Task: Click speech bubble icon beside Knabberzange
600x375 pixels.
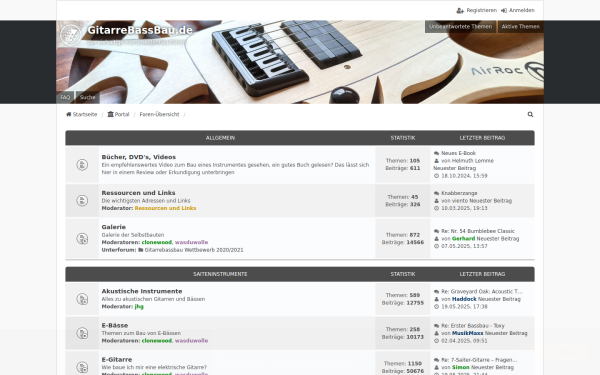Action: pyautogui.click(x=437, y=193)
